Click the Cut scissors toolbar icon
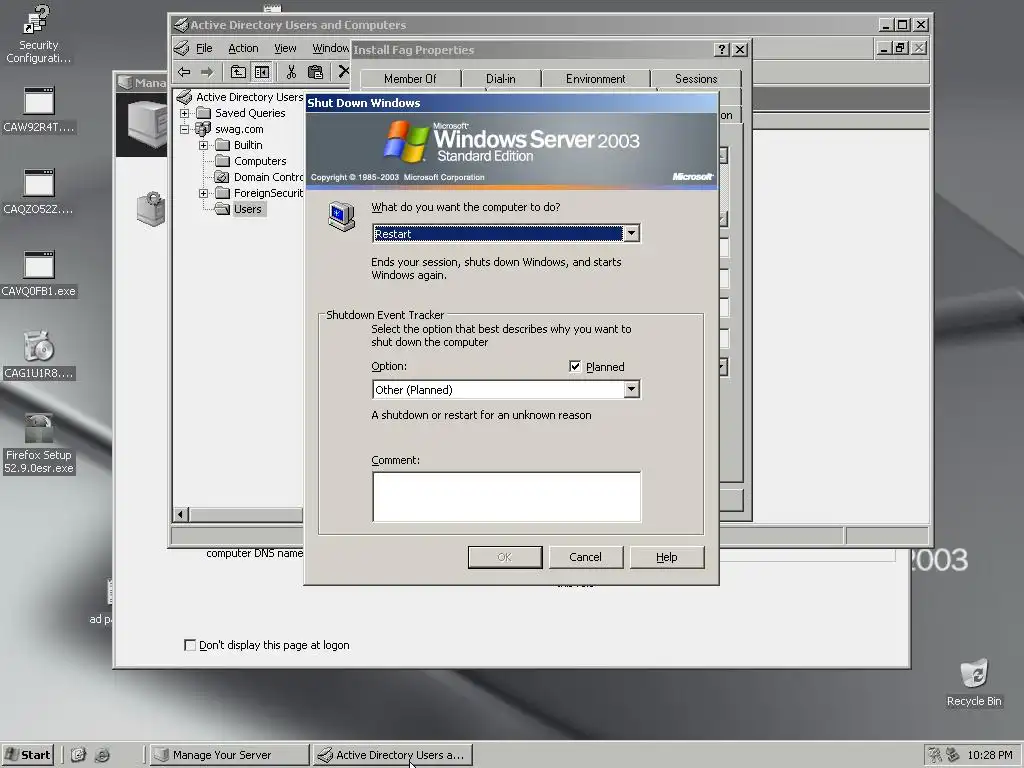 pyautogui.click(x=291, y=72)
